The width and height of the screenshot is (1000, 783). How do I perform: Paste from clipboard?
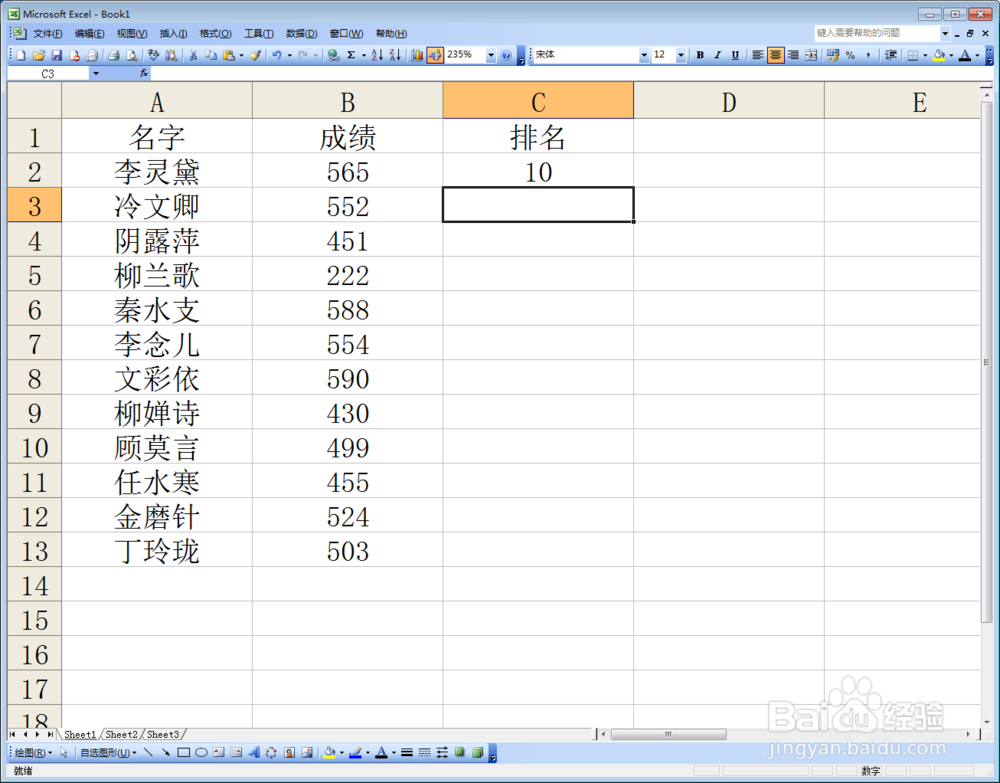coord(229,55)
